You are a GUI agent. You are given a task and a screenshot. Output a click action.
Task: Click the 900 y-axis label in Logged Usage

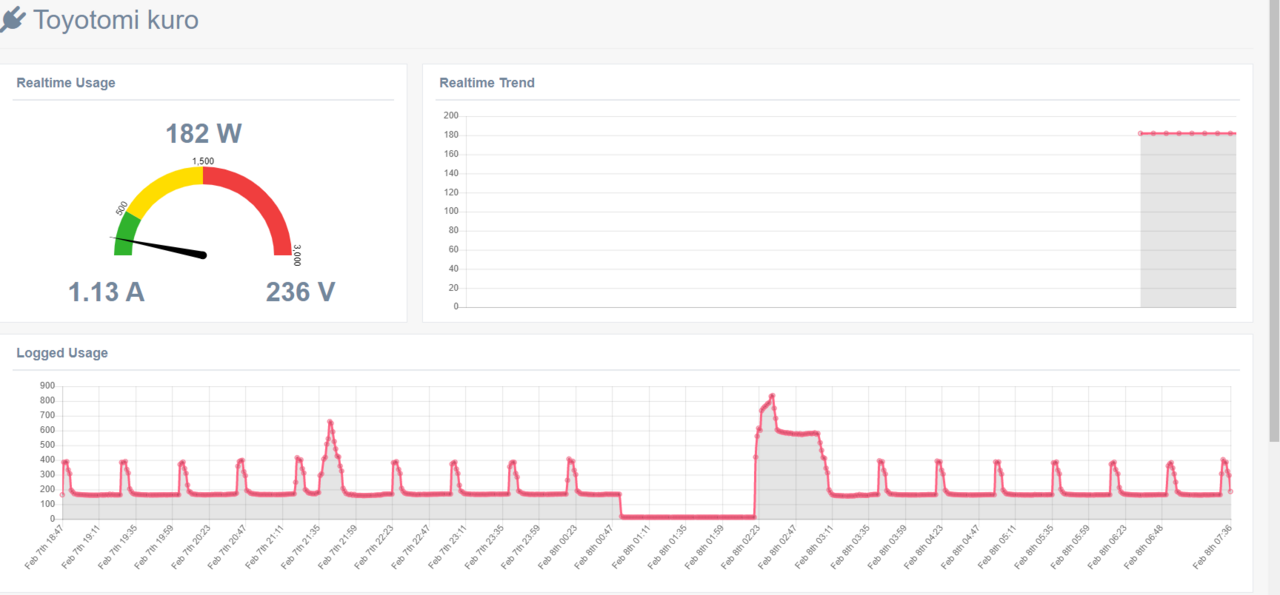(x=47, y=385)
